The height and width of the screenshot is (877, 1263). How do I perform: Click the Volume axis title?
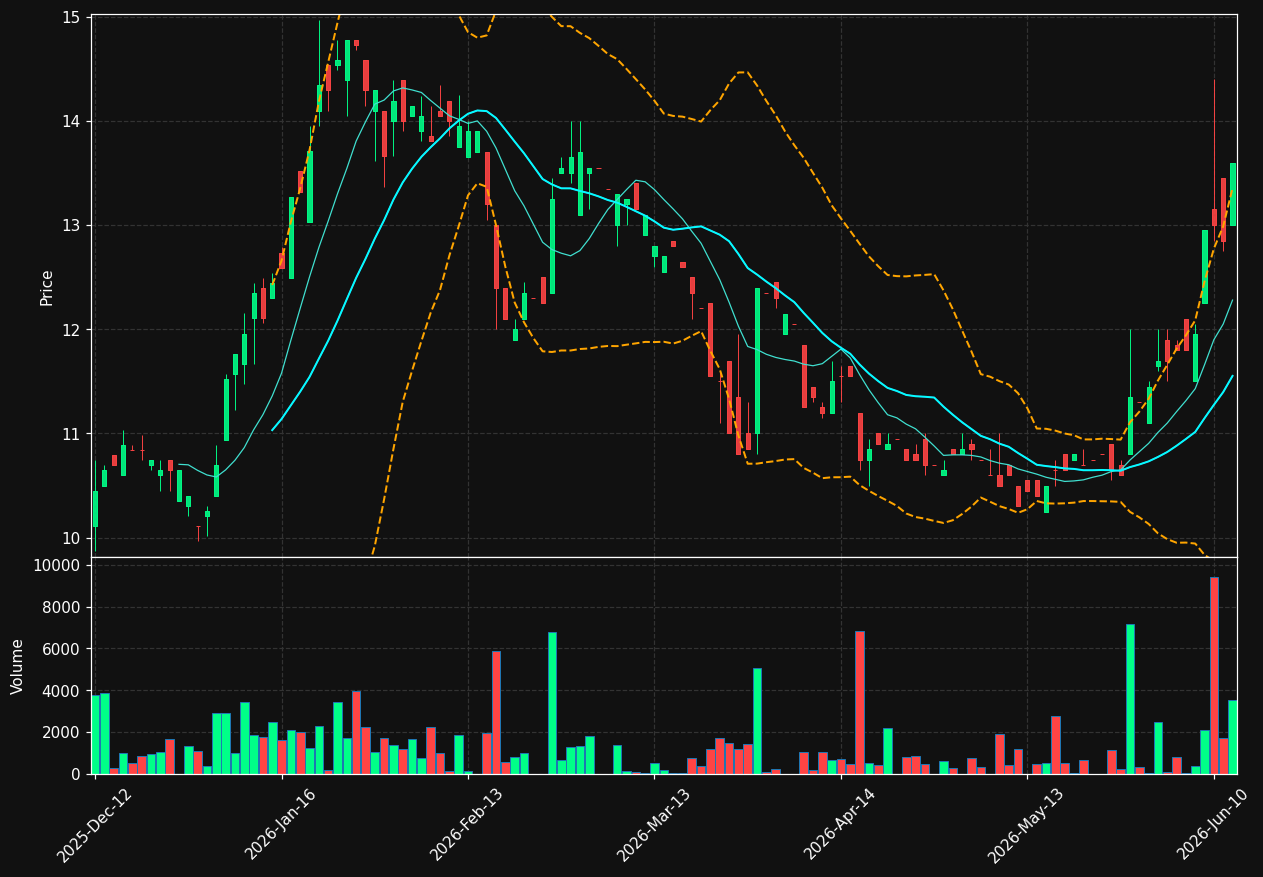pyautogui.click(x=18, y=666)
